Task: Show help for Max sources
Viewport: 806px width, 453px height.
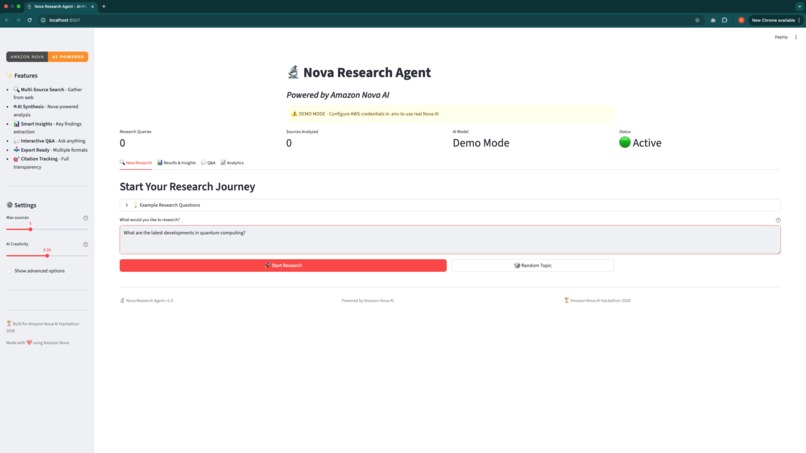Action: click(x=85, y=218)
